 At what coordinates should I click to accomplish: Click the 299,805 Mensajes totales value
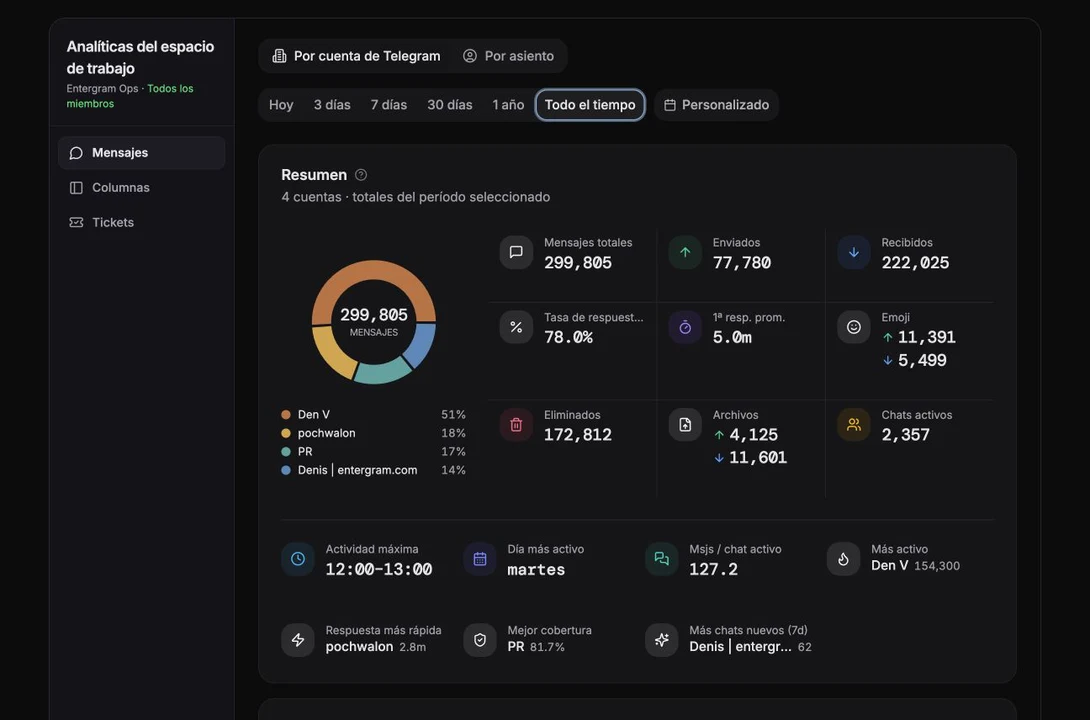[578, 263]
